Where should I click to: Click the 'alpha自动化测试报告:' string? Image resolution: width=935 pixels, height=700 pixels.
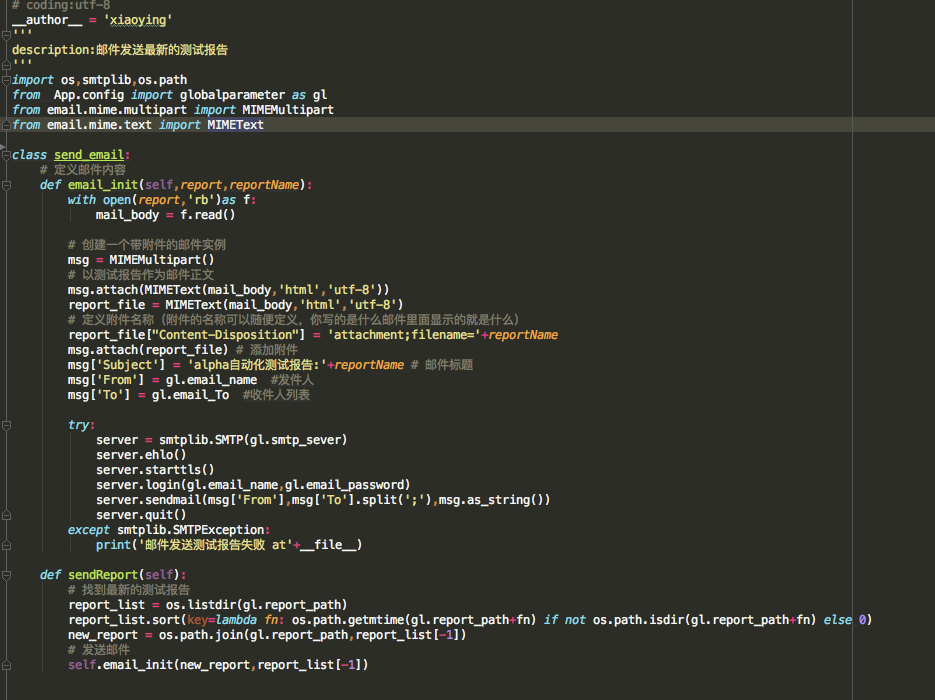(x=256, y=365)
